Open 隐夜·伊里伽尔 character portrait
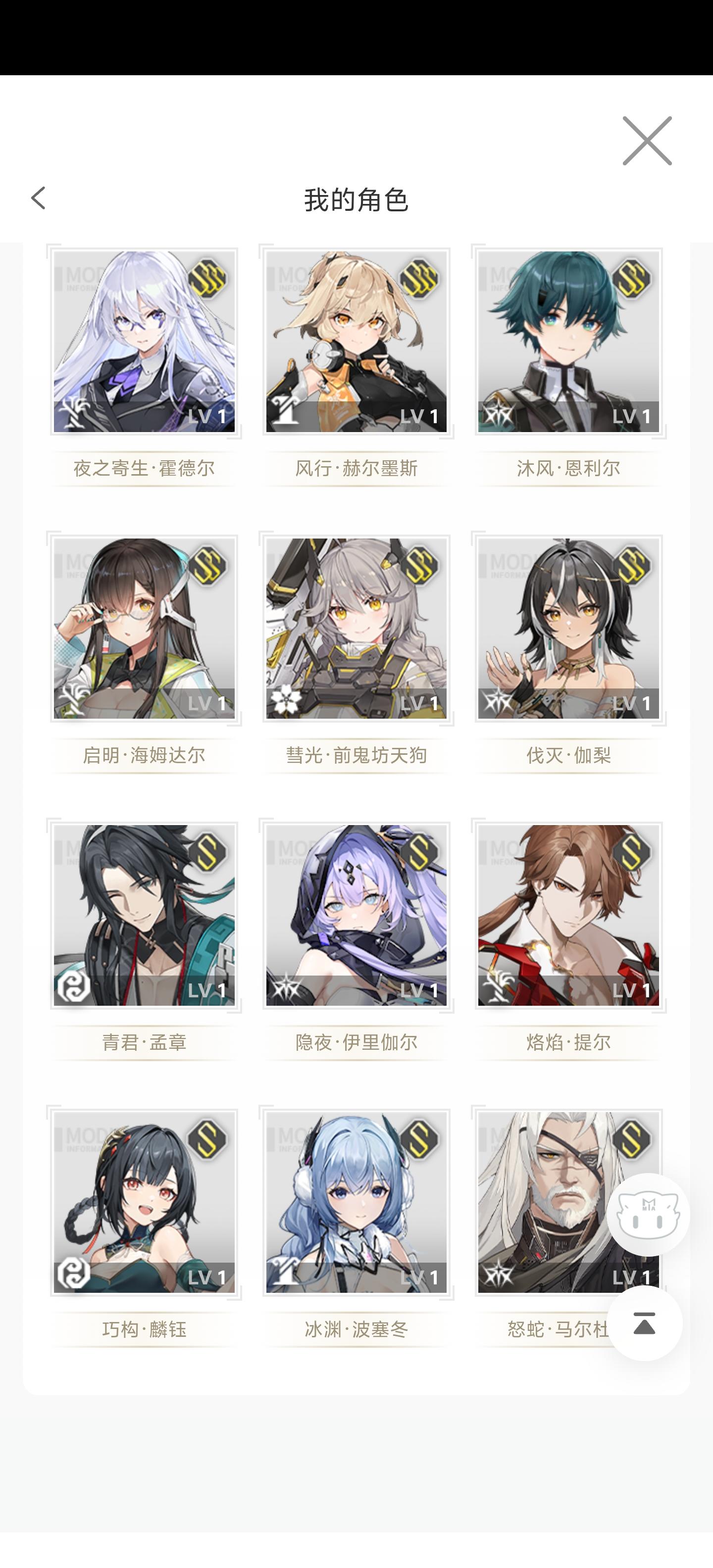Viewport: 713px width, 1568px height. [356, 916]
